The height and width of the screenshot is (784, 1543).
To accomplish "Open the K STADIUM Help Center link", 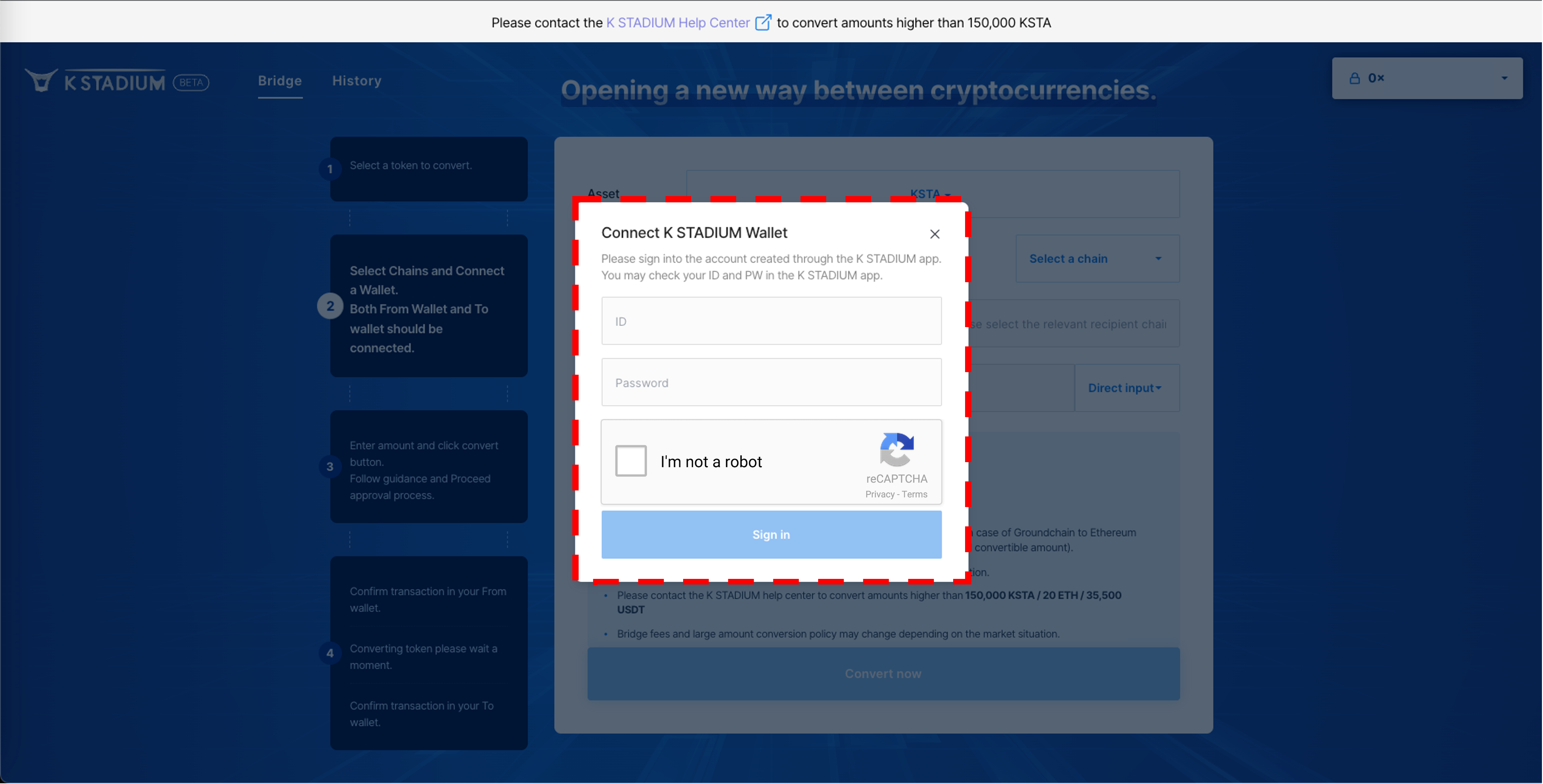I will click(678, 23).
